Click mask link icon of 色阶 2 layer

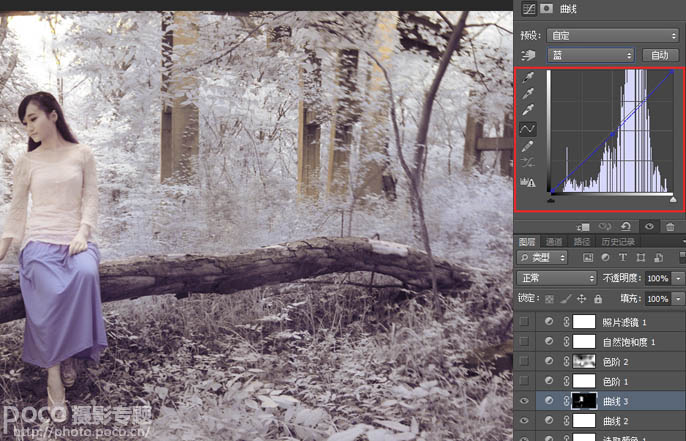(x=566, y=361)
